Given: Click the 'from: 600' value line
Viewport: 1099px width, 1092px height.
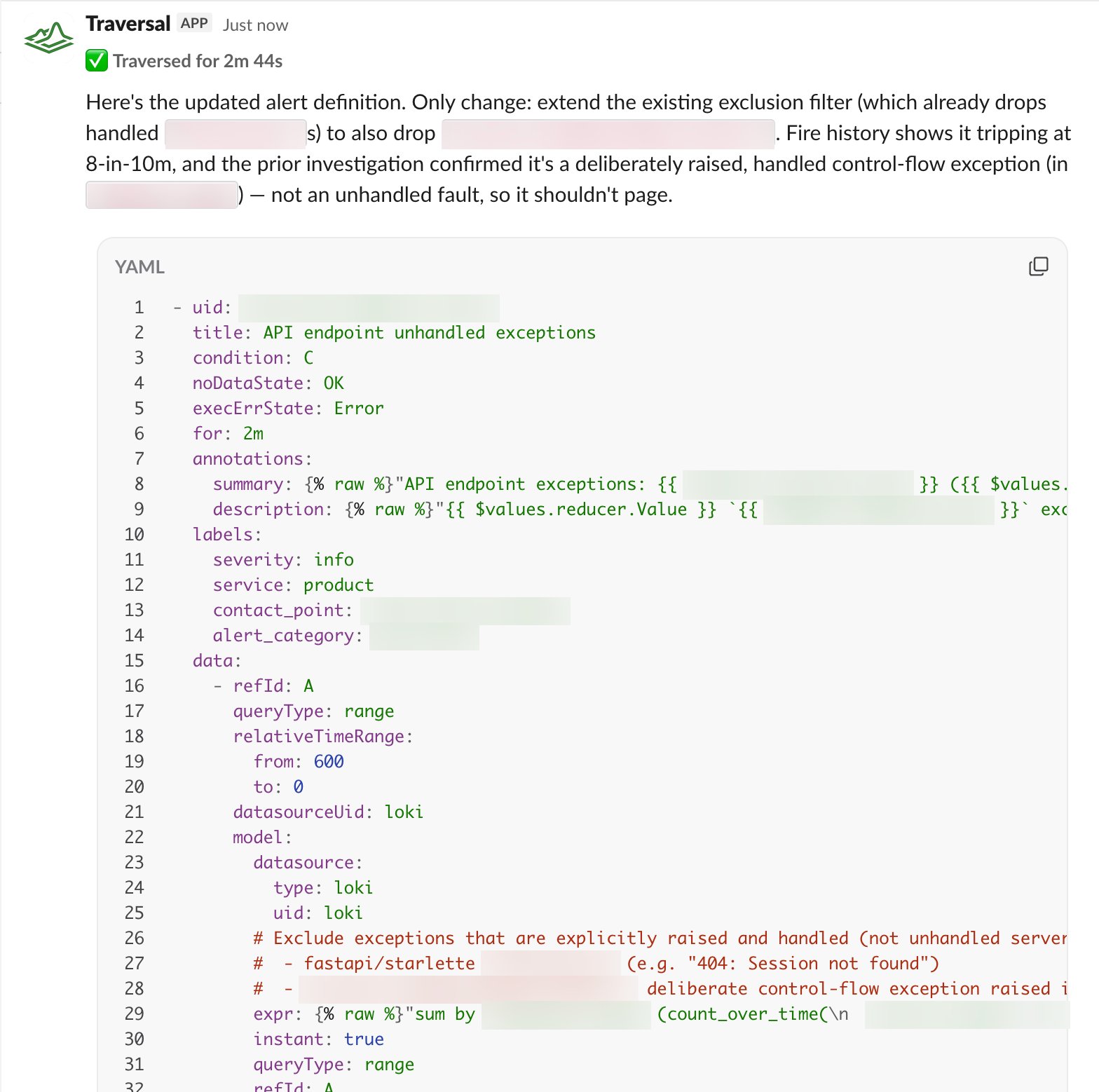Looking at the screenshot, I should click(299, 761).
